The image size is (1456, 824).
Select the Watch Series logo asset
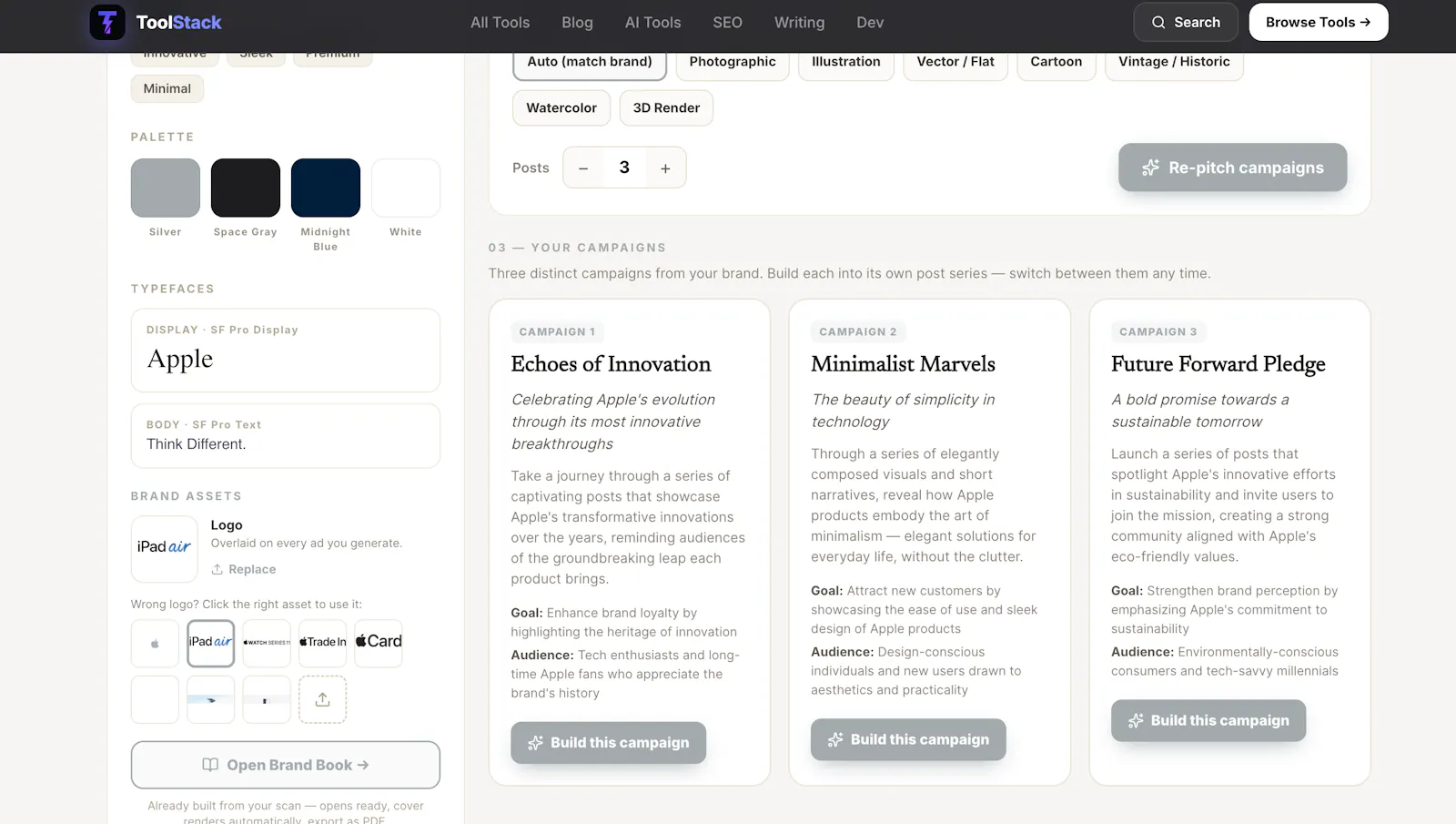pyautogui.click(x=267, y=643)
